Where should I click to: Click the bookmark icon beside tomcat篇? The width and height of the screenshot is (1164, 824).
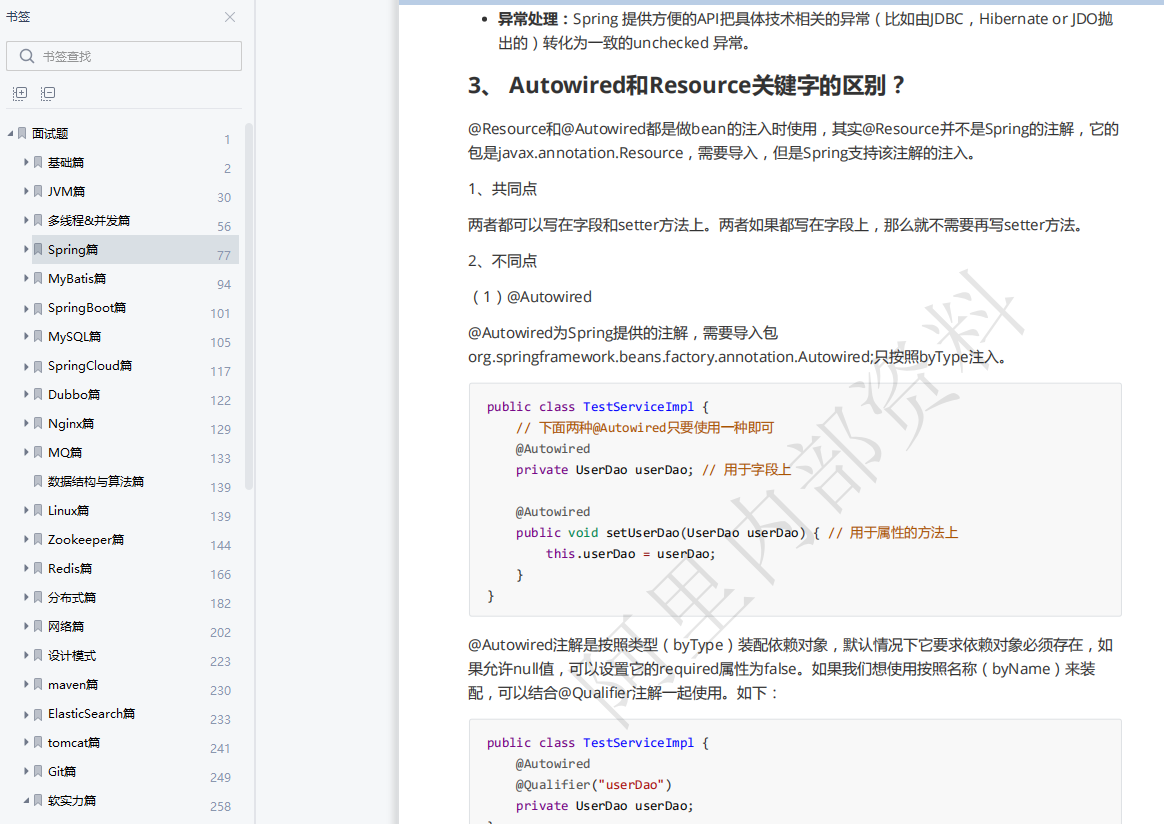[x=38, y=742]
